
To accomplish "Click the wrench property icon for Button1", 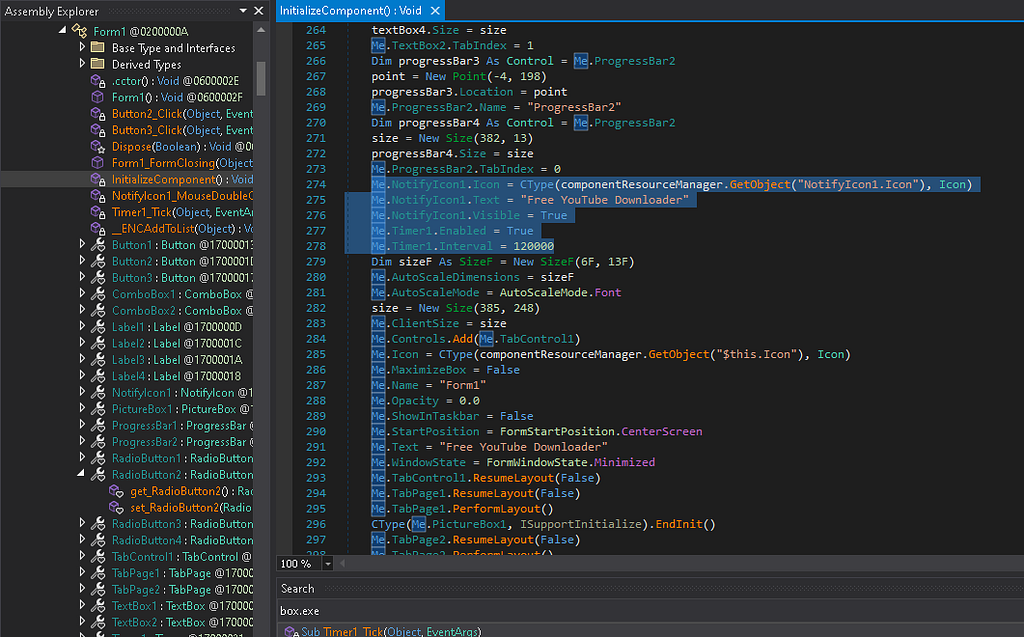I will pyautogui.click(x=98, y=244).
